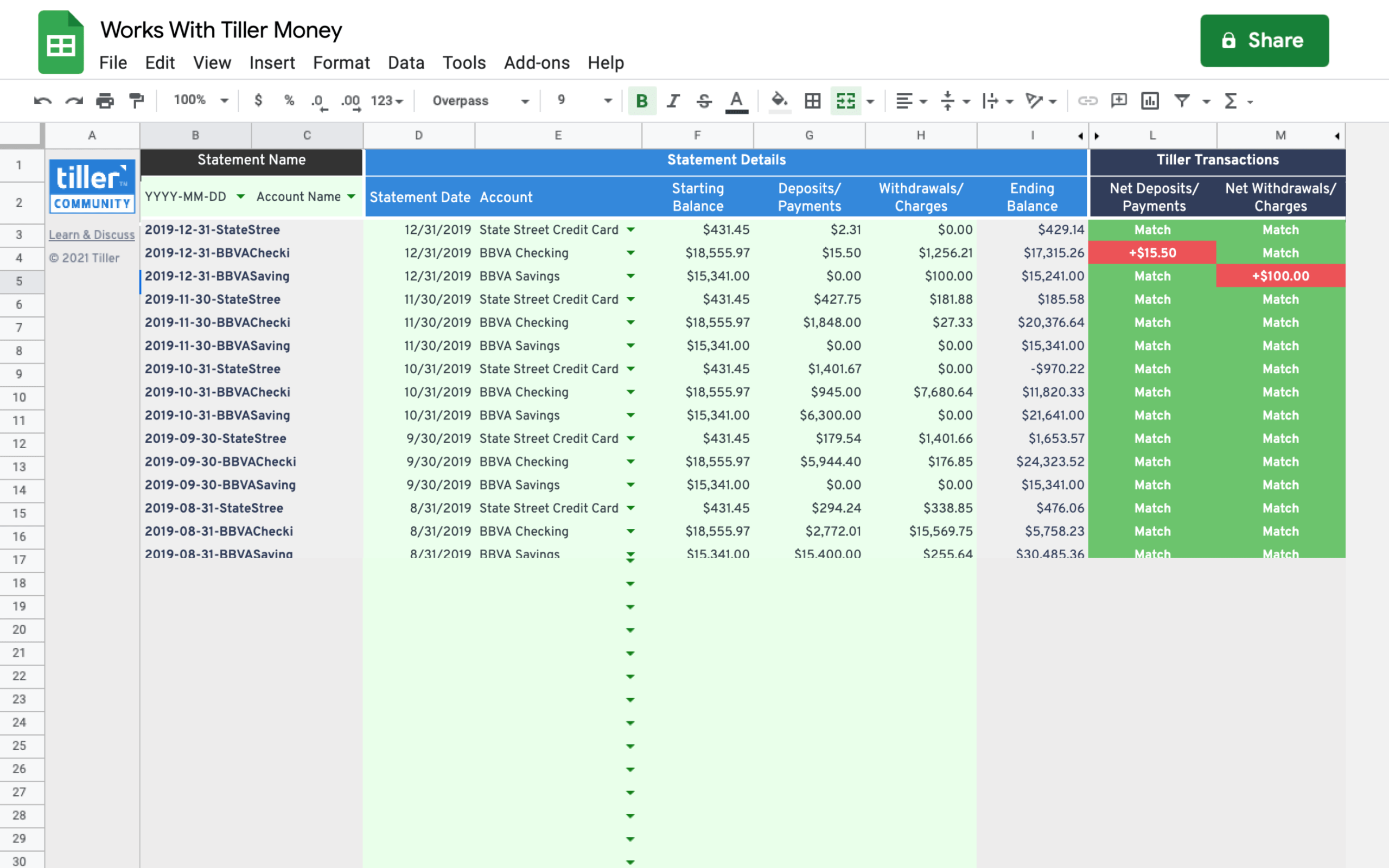This screenshot has height=868, width=1389.
Task: Click the Create filter icon
Action: coord(1181,101)
